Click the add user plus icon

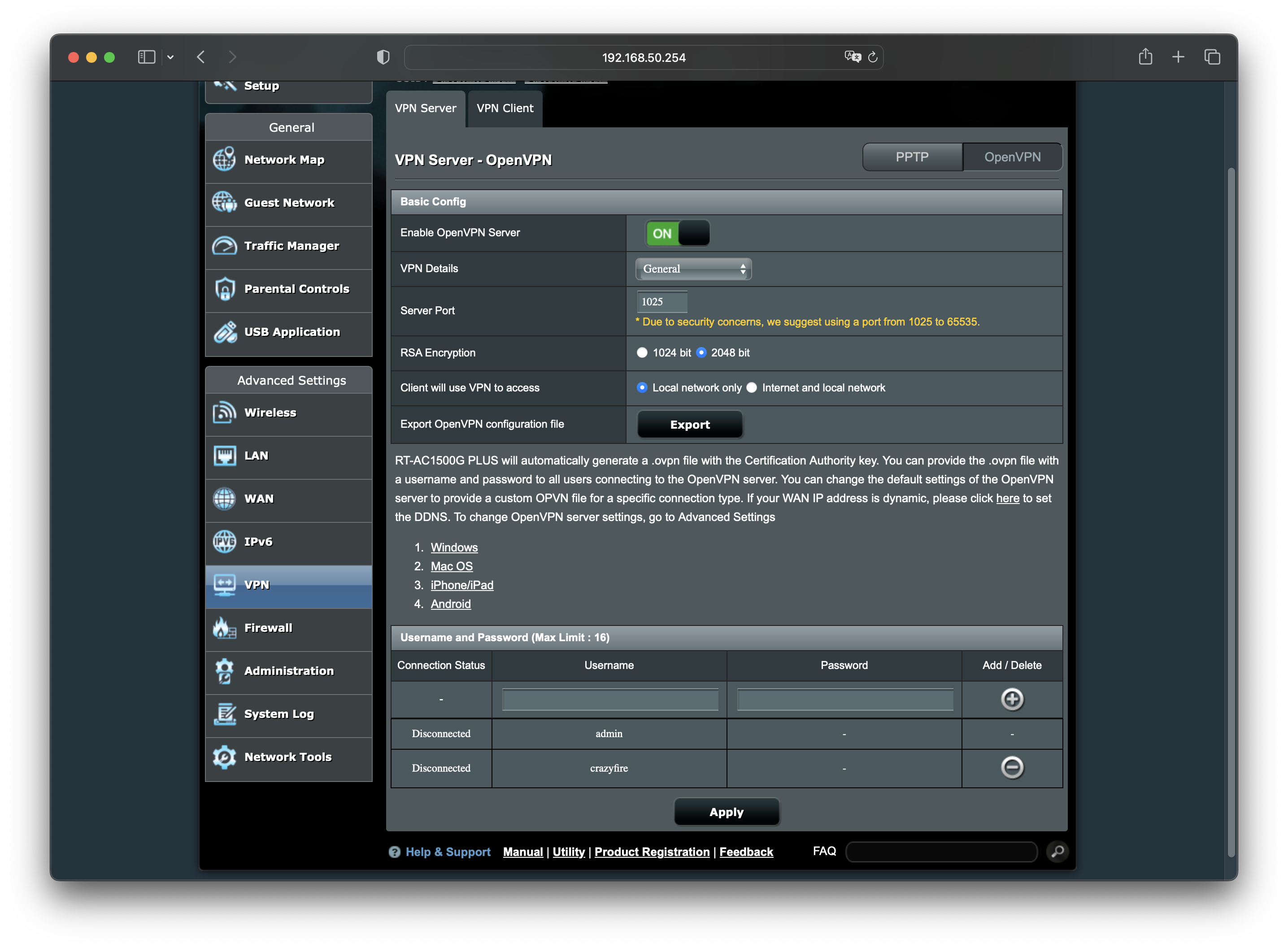[1012, 699]
